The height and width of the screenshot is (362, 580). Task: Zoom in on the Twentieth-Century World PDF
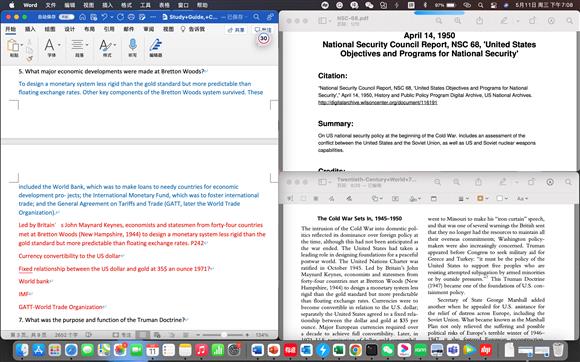tap(457, 182)
